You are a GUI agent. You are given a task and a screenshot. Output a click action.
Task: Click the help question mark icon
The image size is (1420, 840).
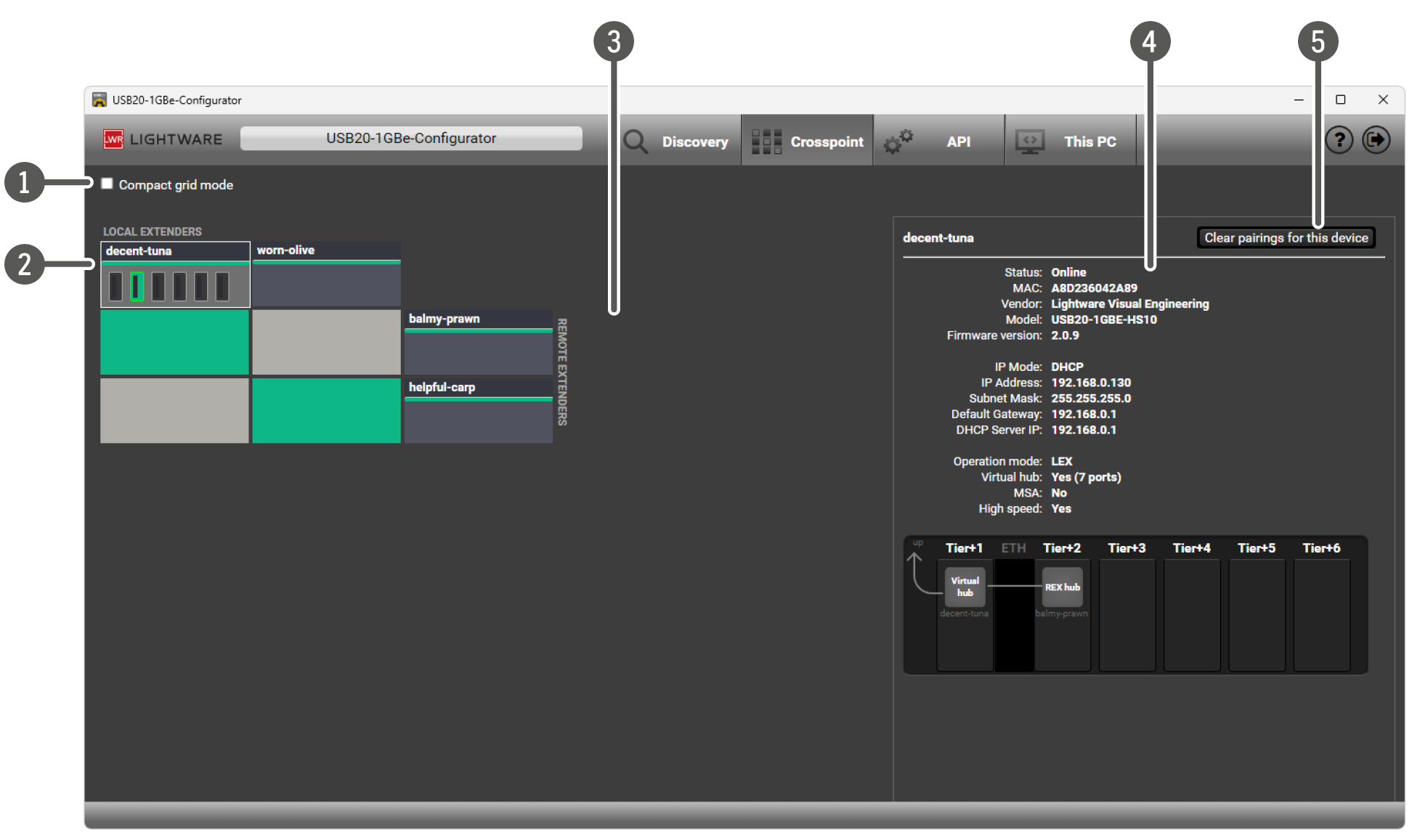tap(1339, 139)
